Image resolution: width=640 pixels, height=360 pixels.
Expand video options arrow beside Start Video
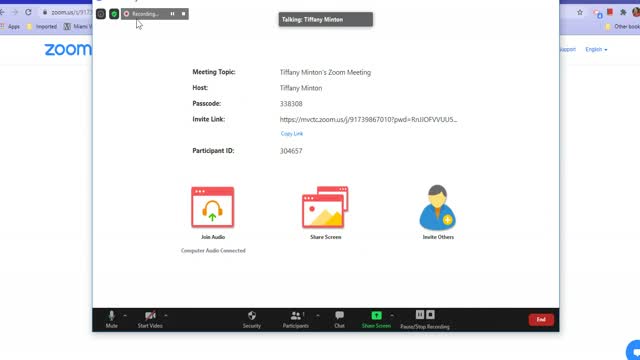pos(166,316)
